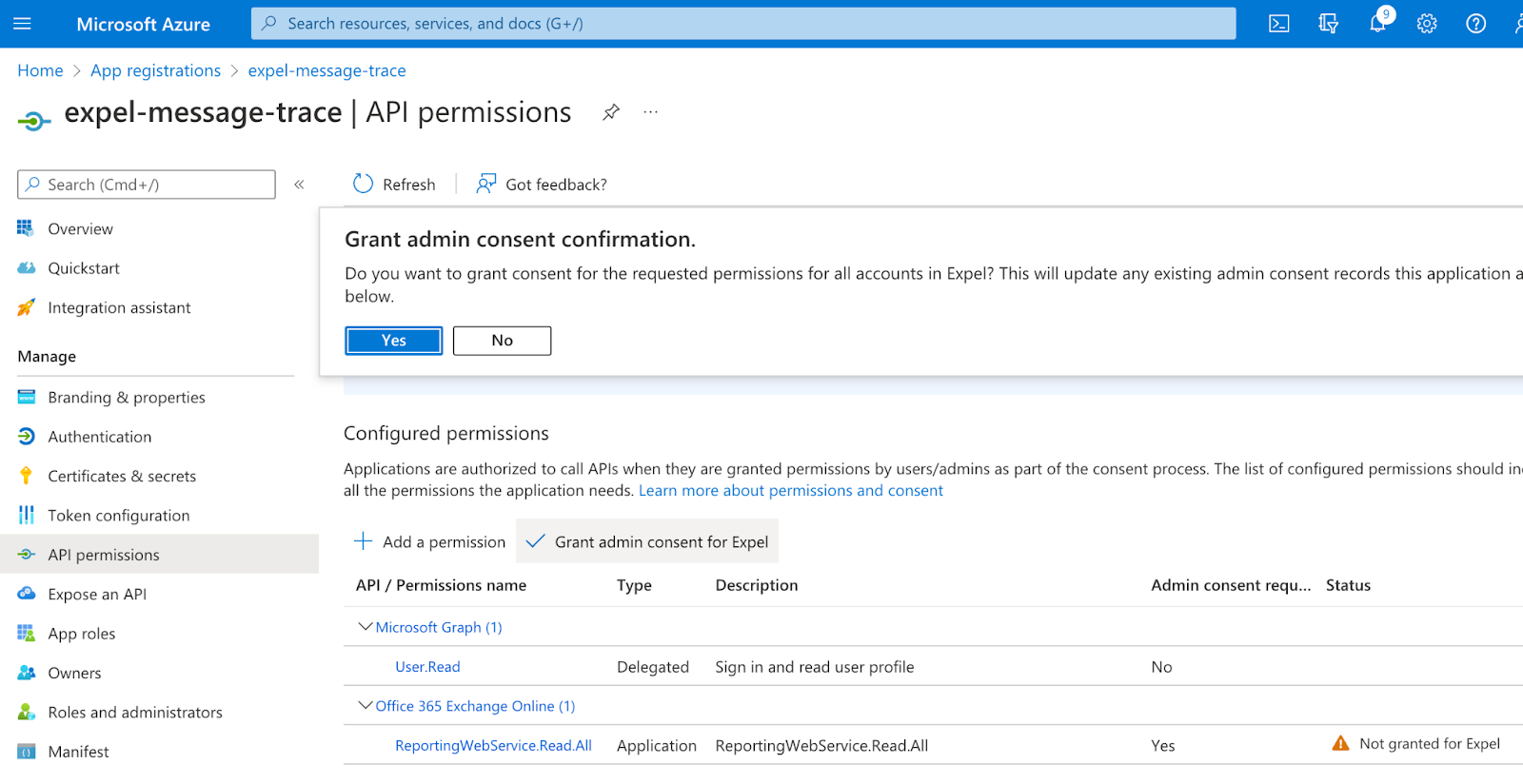The image size is (1523, 784).
Task: Click the Quickstart cloud icon
Action: coord(26,268)
